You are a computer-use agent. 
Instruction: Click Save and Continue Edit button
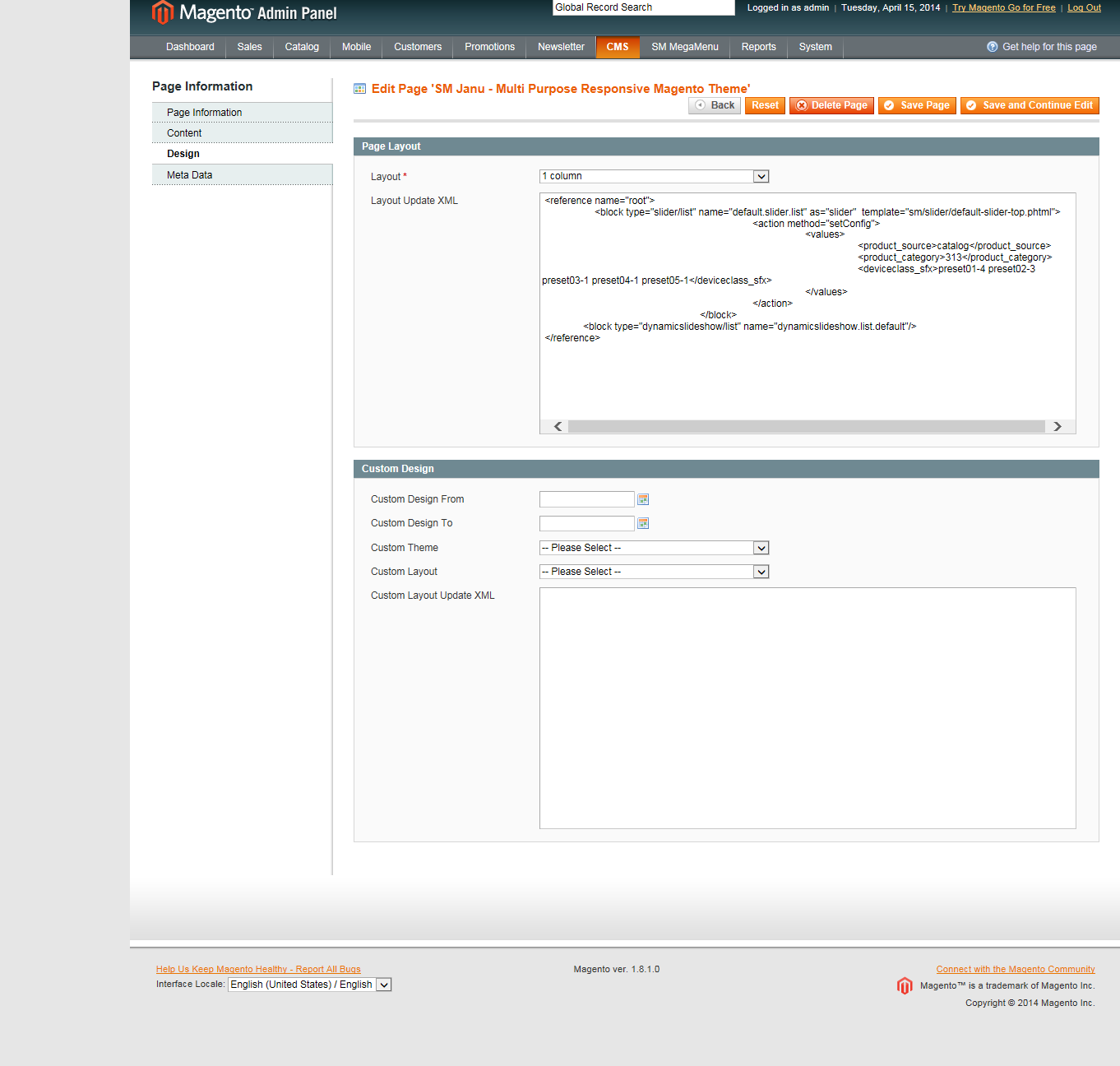click(x=1030, y=105)
